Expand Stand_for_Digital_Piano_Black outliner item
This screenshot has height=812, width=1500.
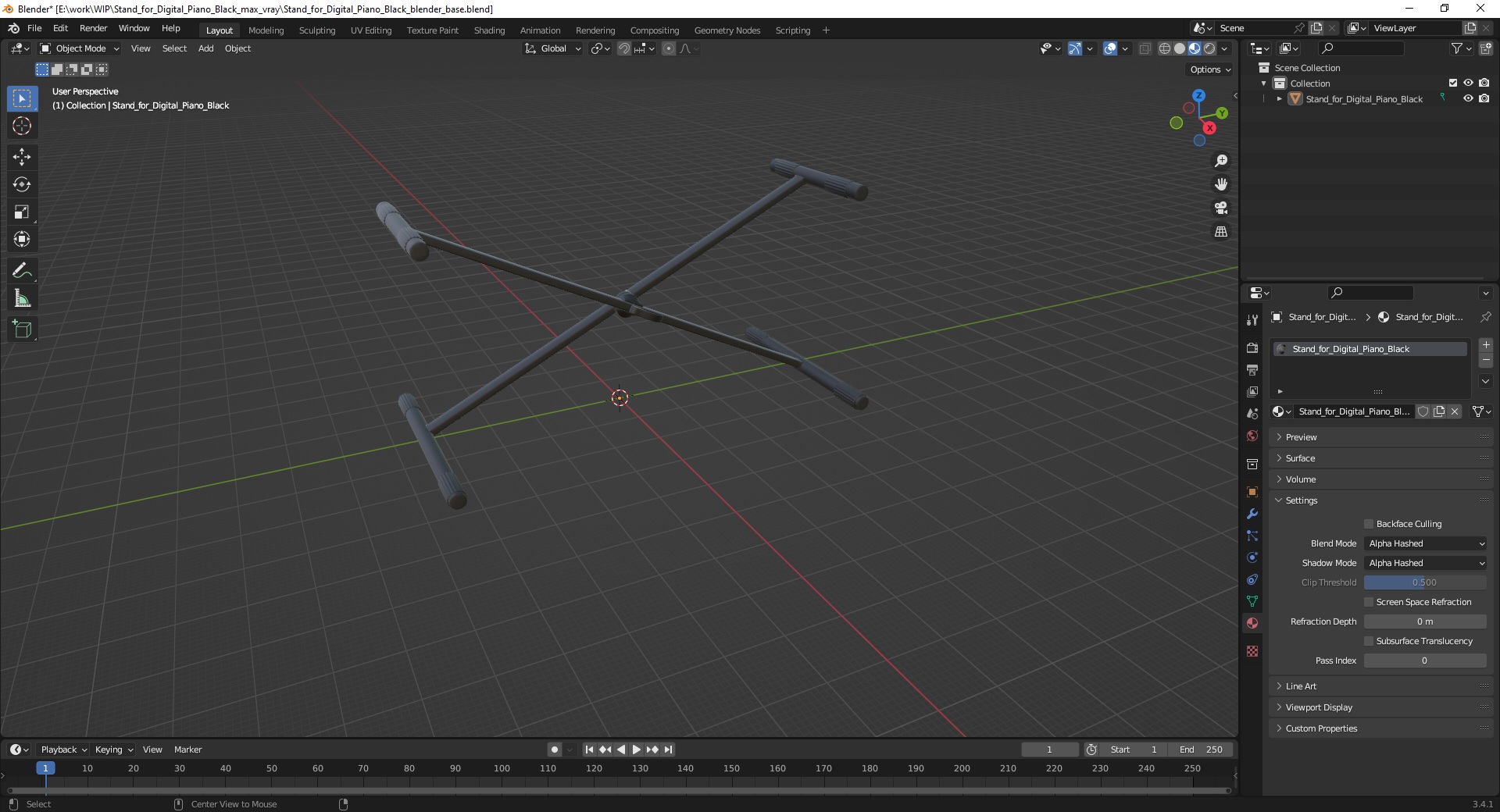(1279, 99)
